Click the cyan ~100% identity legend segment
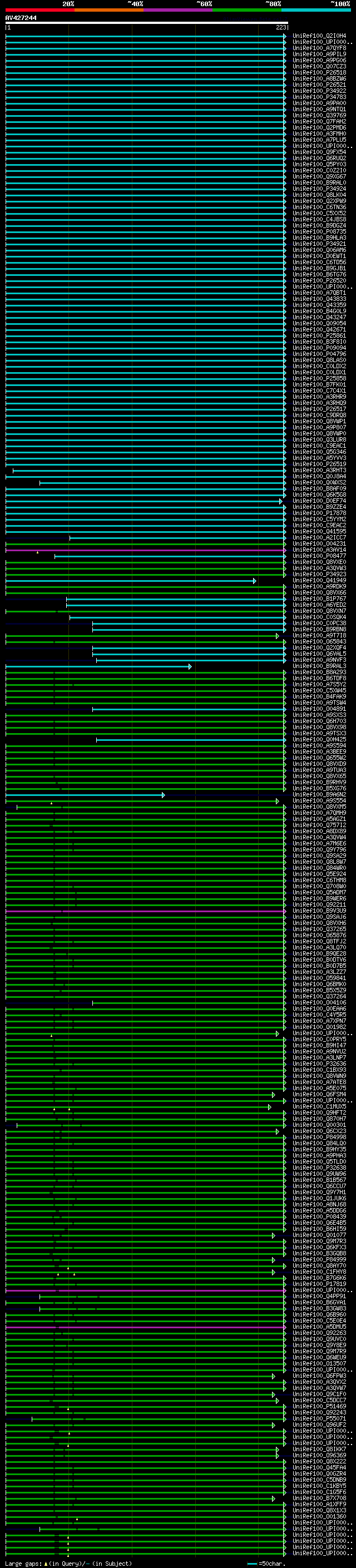 pyautogui.click(x=316, y=10)
